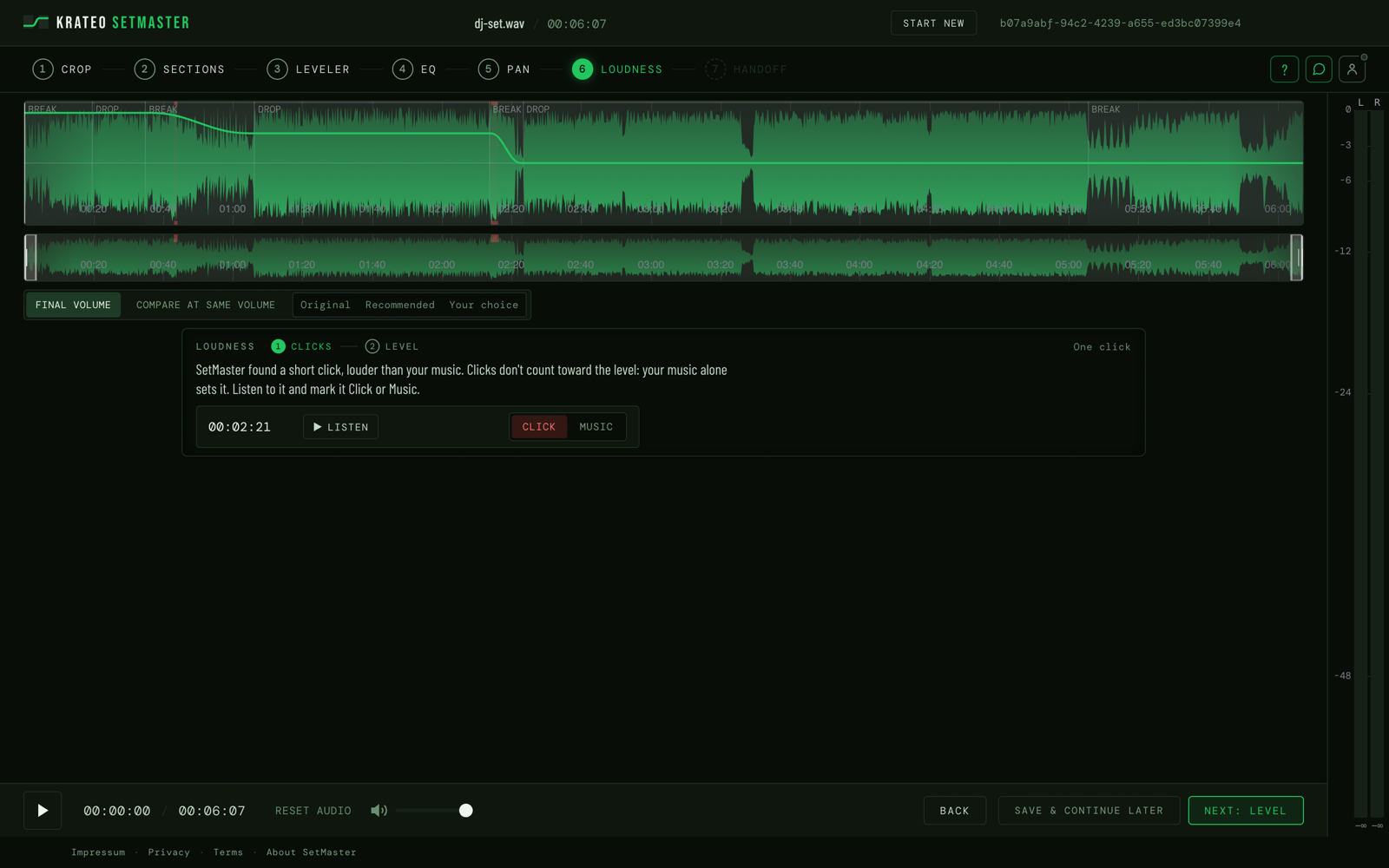Choose Recommended comparison option
Viewport: 1389px width, 868px height.
pos(400,305)
